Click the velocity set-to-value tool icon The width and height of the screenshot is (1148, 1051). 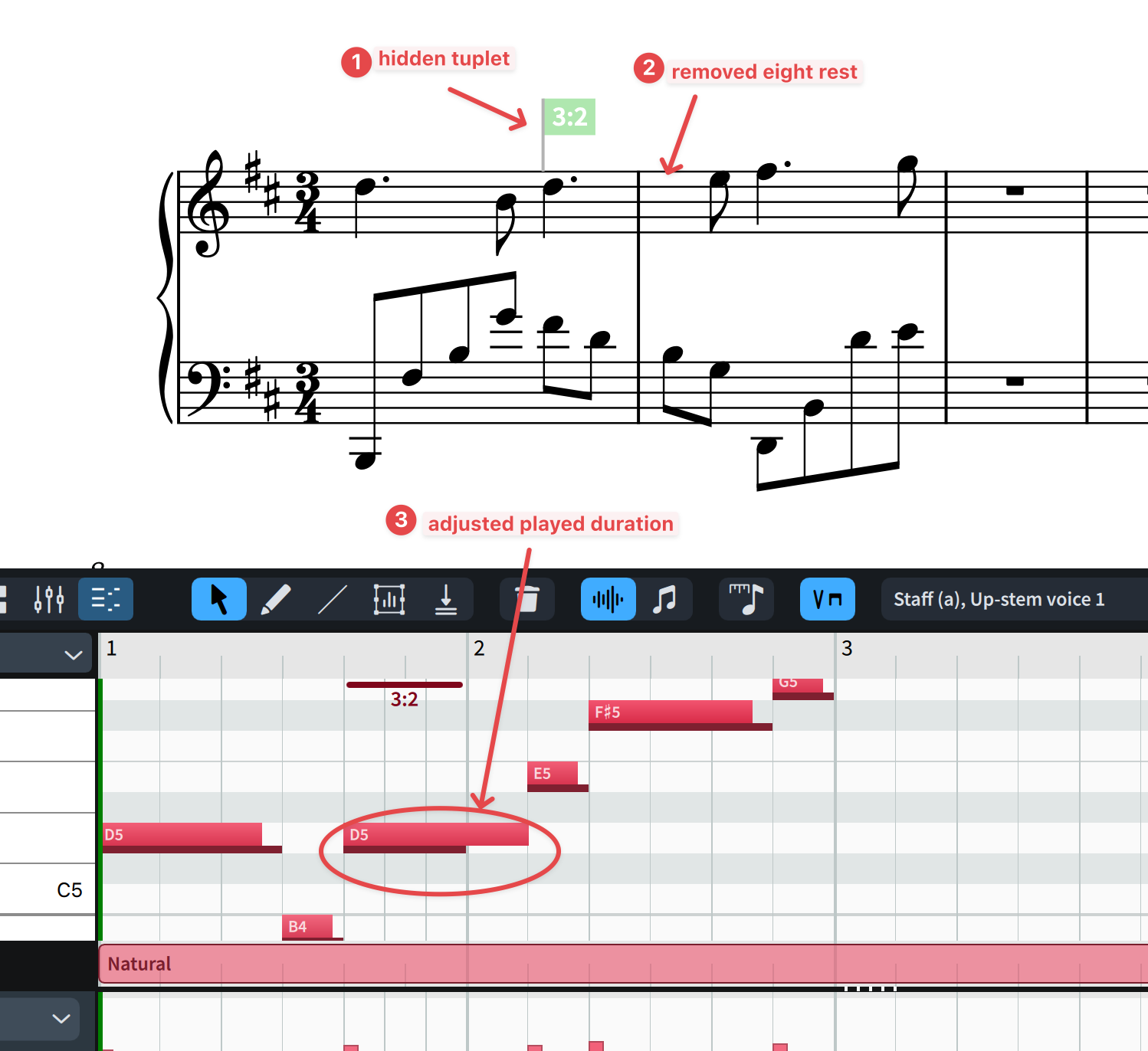click(446, 599)
